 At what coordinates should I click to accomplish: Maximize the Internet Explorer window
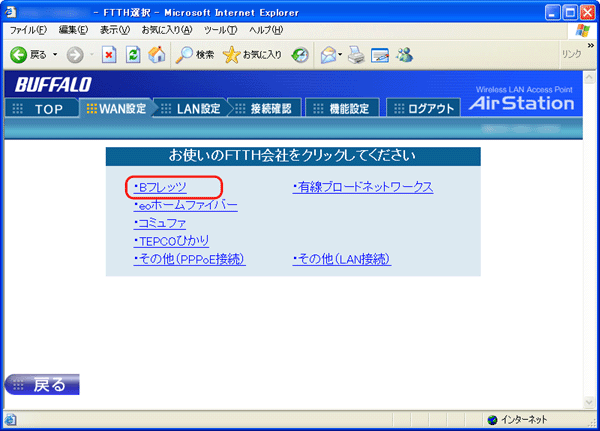click(x=570, y=13)
